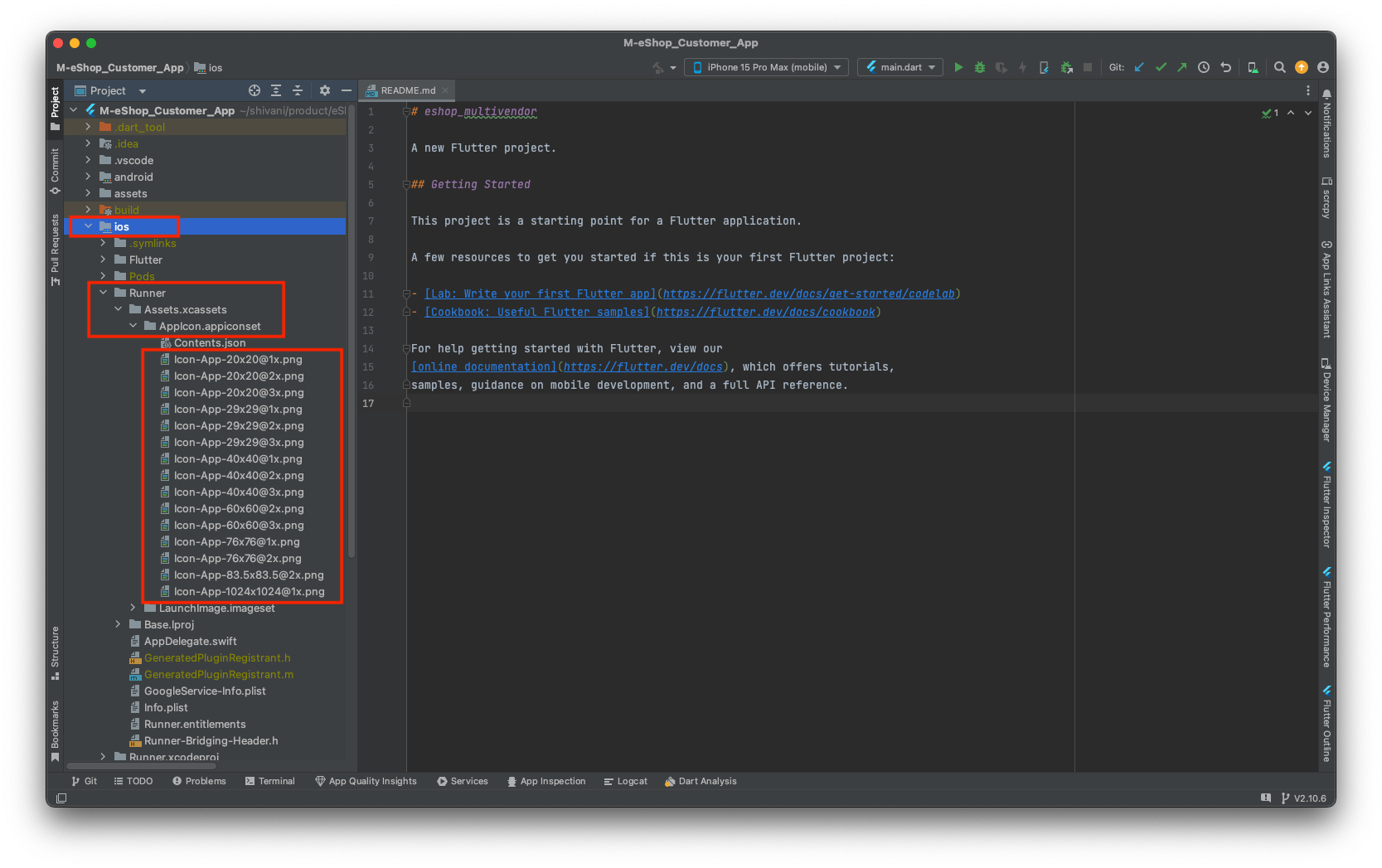Attach debugger to Android process icon
The image size is (1382, 868).
click(1066, 67)
